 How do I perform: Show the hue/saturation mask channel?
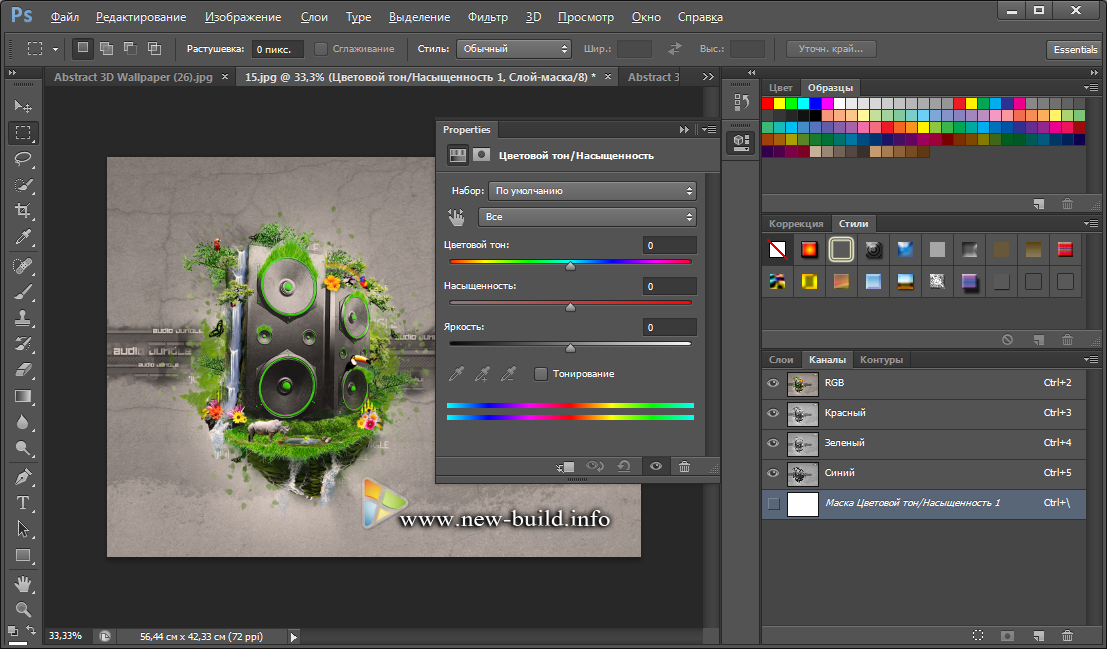pyautogui.click(x=772, y=503)
